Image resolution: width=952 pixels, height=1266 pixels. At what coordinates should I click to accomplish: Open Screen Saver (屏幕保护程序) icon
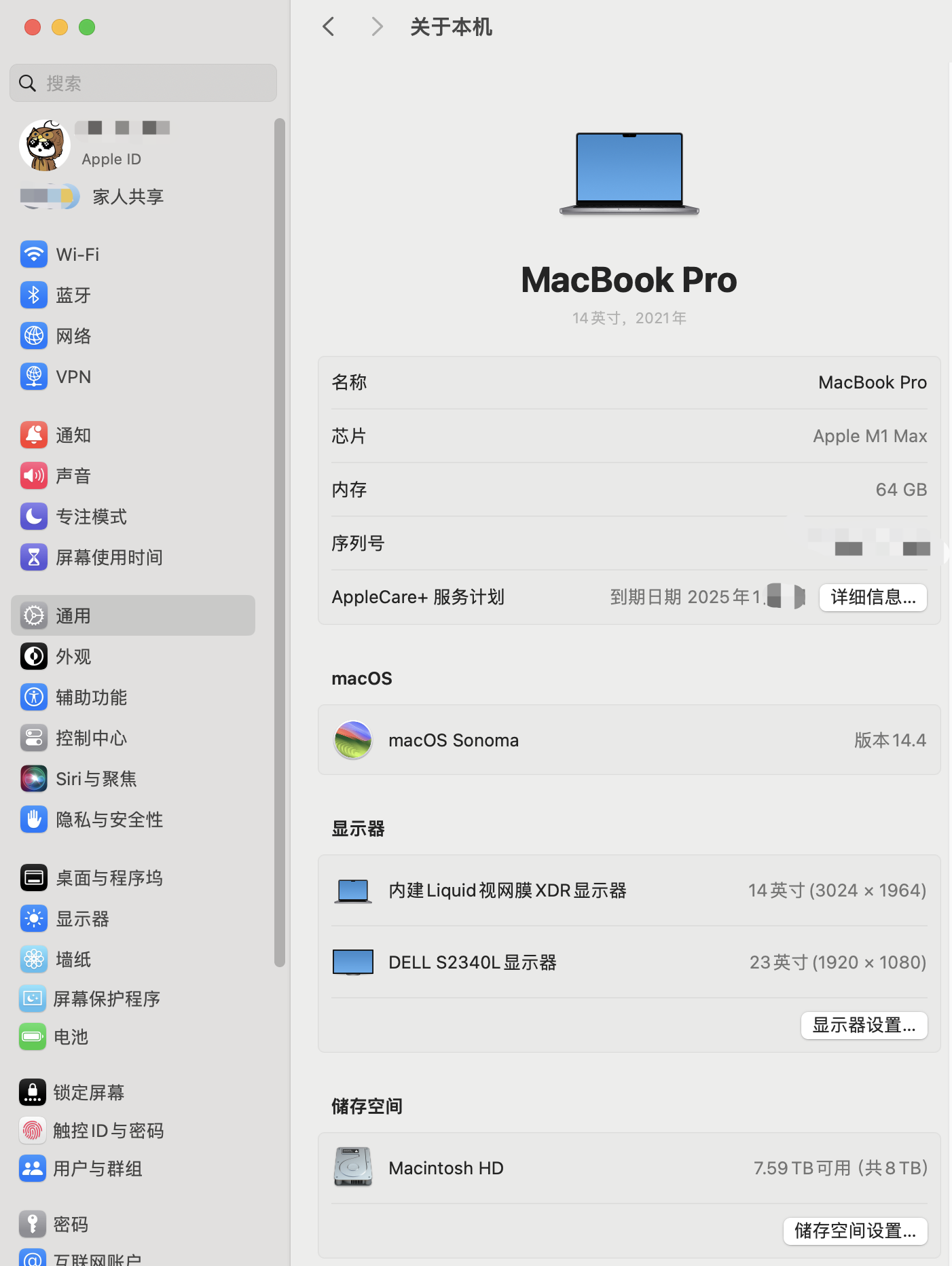[33, 998]
